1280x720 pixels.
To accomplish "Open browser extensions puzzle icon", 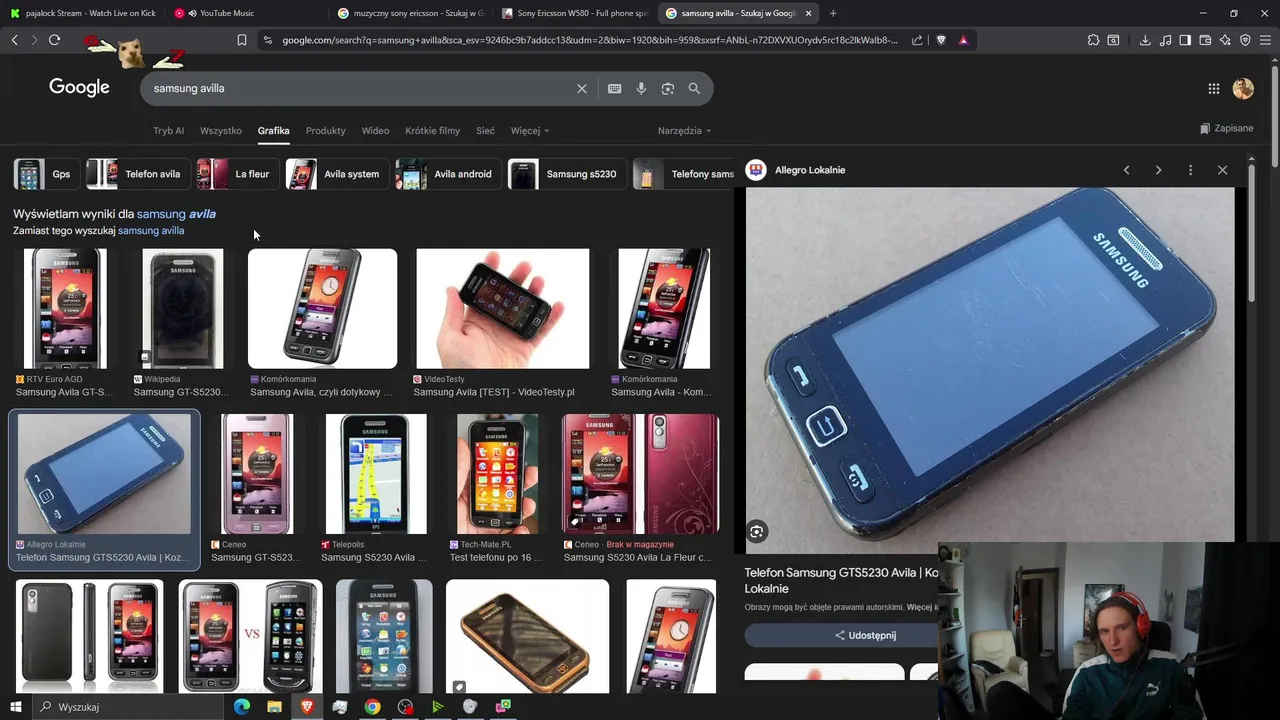I will (1093, 40).
